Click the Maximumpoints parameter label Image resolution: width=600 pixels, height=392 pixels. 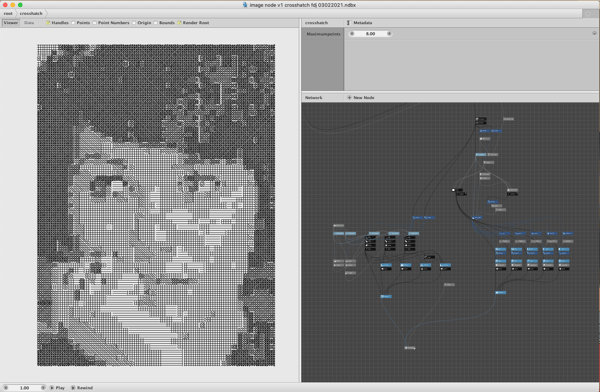pyautogui.click(x=323, y=34)
